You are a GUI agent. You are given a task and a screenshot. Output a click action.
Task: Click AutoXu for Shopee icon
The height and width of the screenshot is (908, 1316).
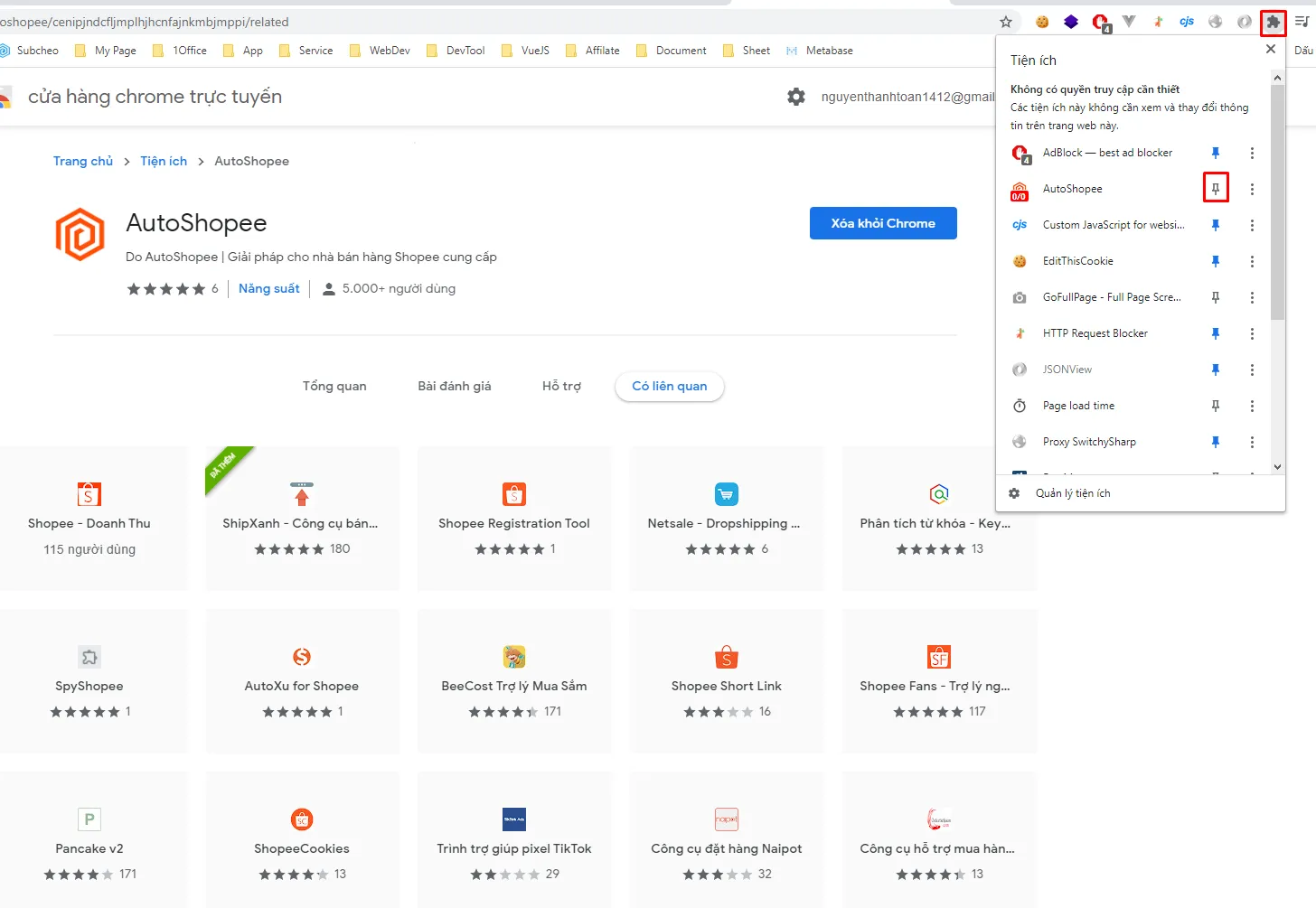[302, 657]
